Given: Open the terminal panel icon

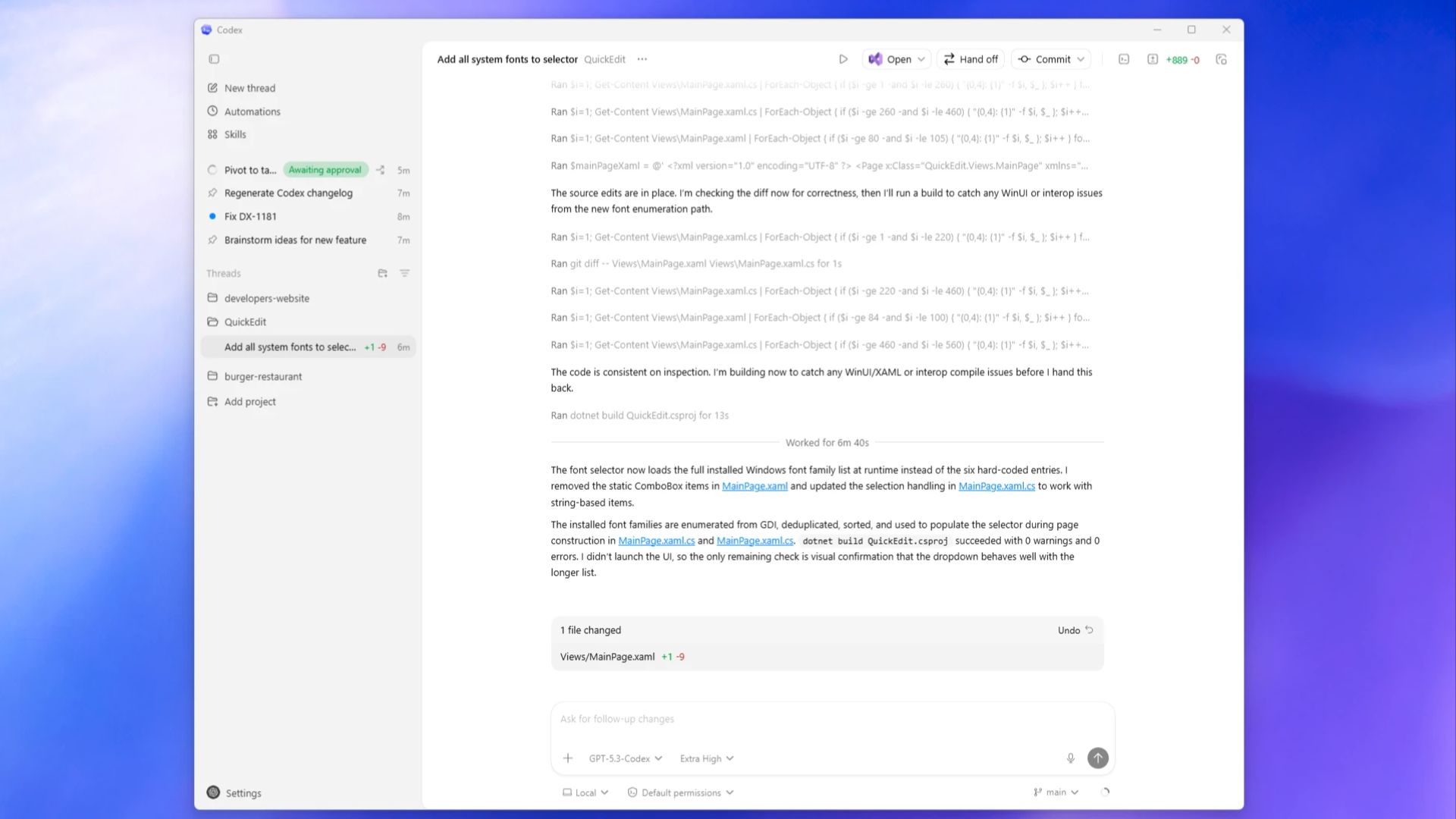Looking at the screenshot, I should [x=1124, y=59].
